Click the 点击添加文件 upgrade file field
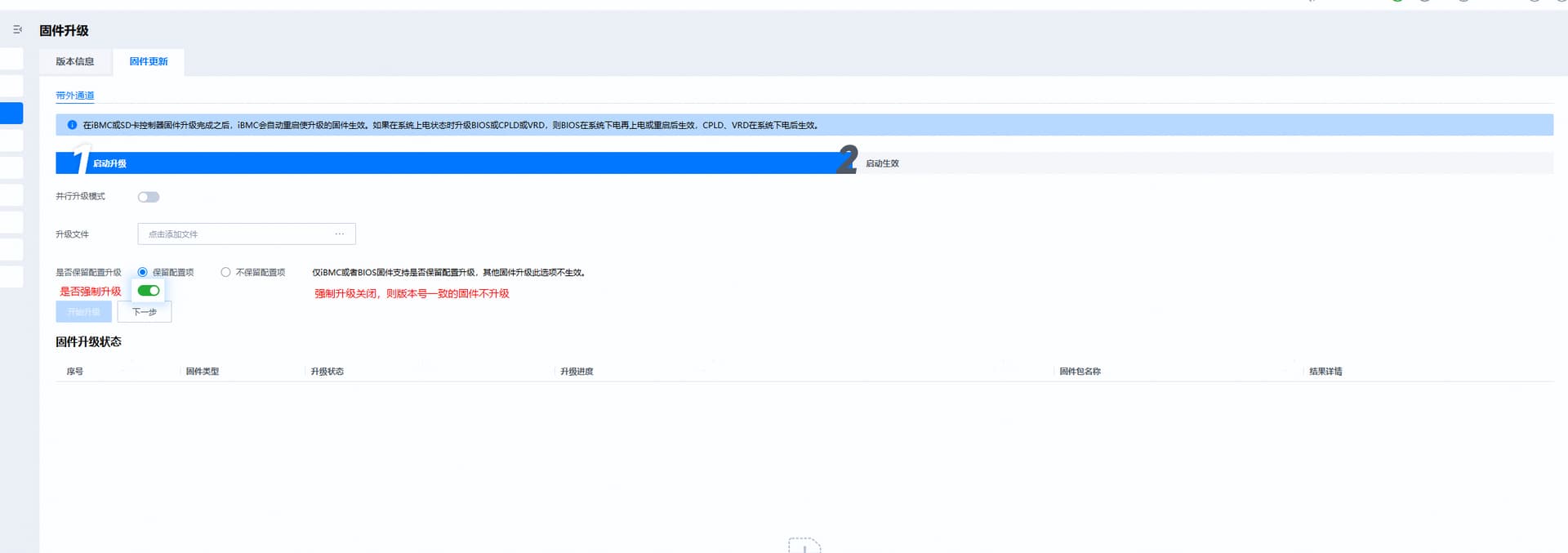 tap(237, 234)
